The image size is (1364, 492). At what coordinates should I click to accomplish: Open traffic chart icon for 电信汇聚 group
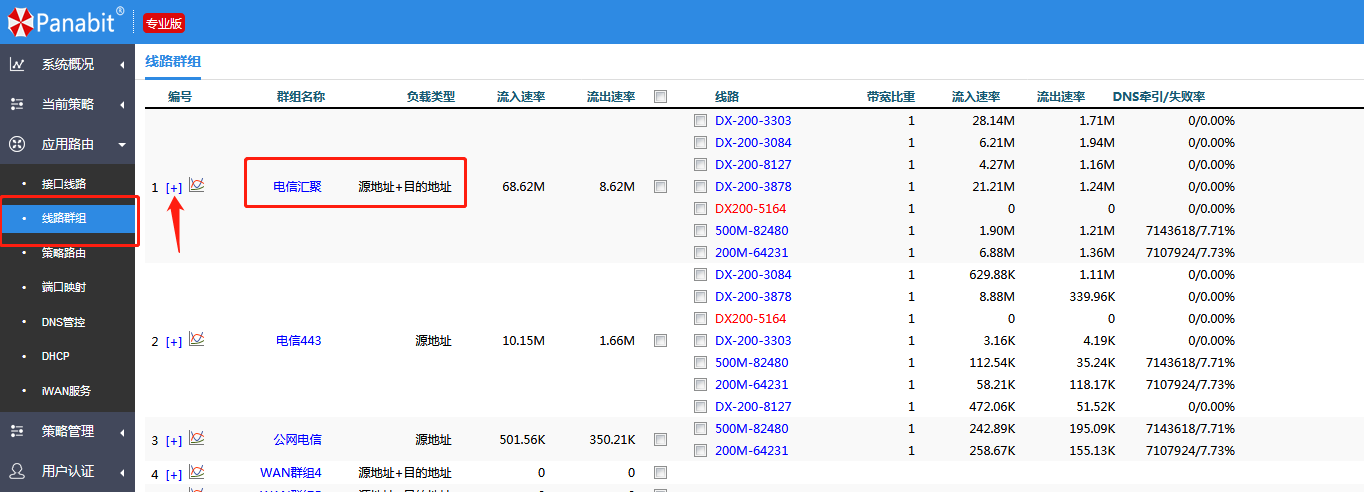(197, 185)
